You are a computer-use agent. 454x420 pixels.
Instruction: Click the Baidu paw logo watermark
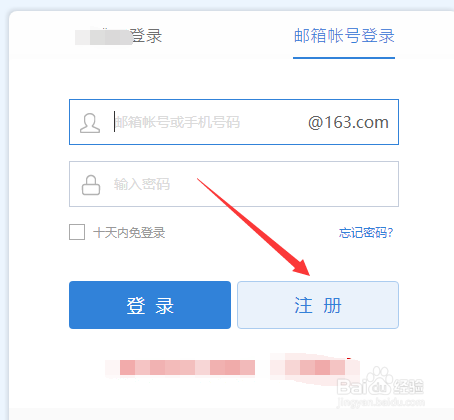click(380, 380)
